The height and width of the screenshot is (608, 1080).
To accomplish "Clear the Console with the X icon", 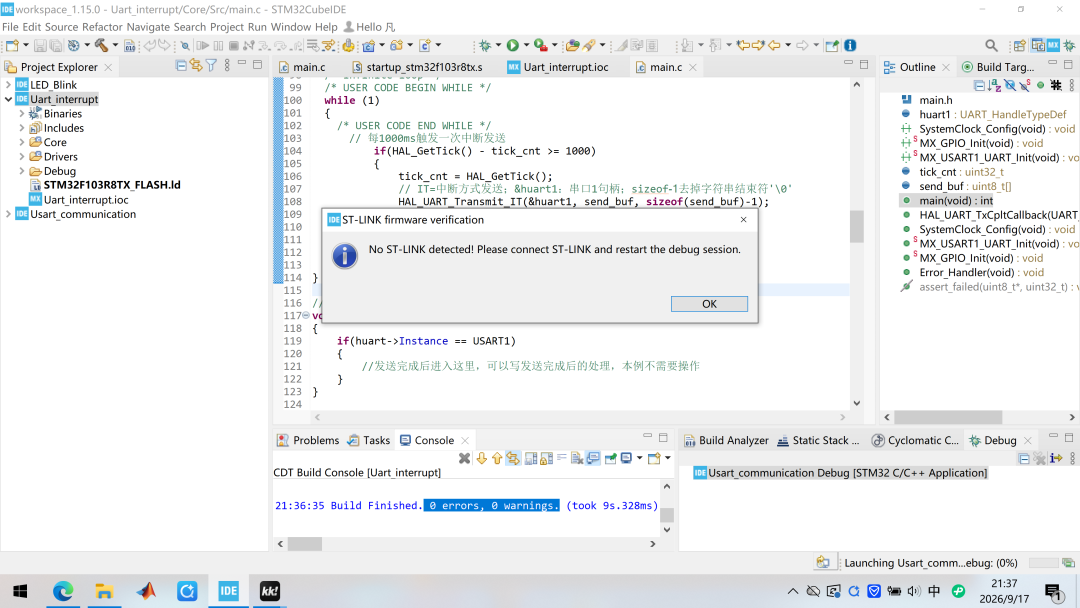I will [x=464, y=458].
